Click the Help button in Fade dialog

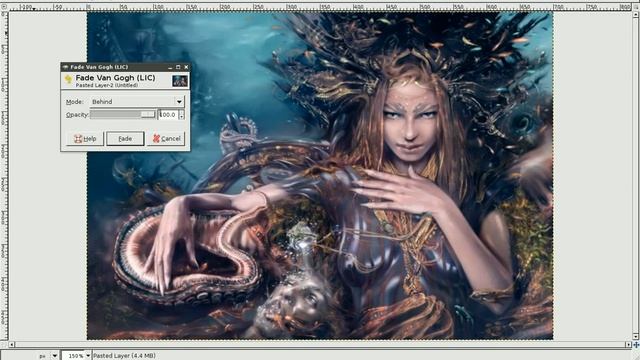85,139
